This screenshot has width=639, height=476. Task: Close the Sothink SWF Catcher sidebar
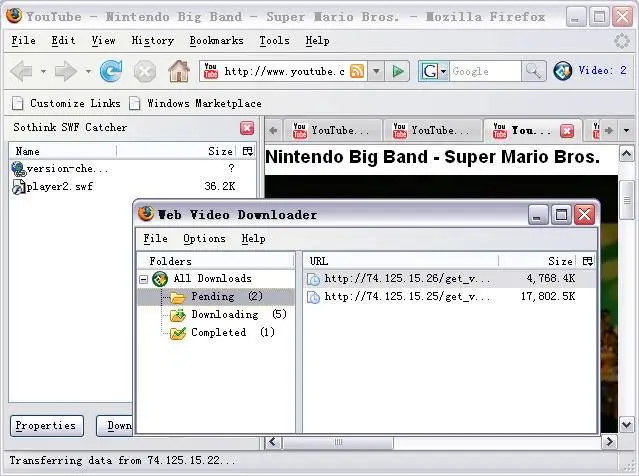pyautogui.click(x=247, y=128)
